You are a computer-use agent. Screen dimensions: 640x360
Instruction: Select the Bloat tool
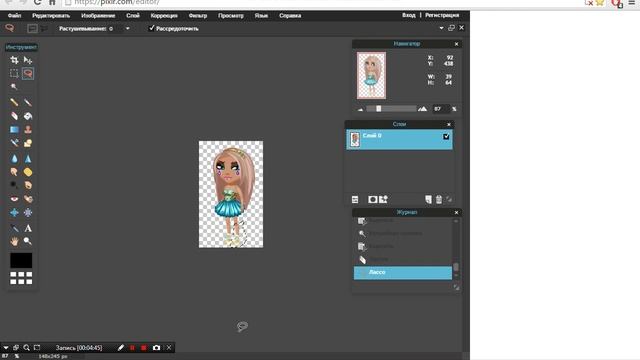tap(14, 213)
